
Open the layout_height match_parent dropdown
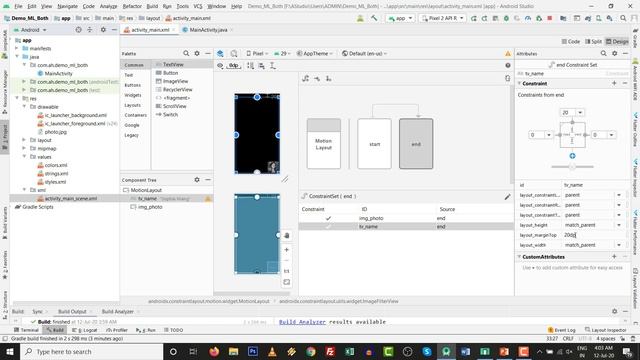coord(619,225)
